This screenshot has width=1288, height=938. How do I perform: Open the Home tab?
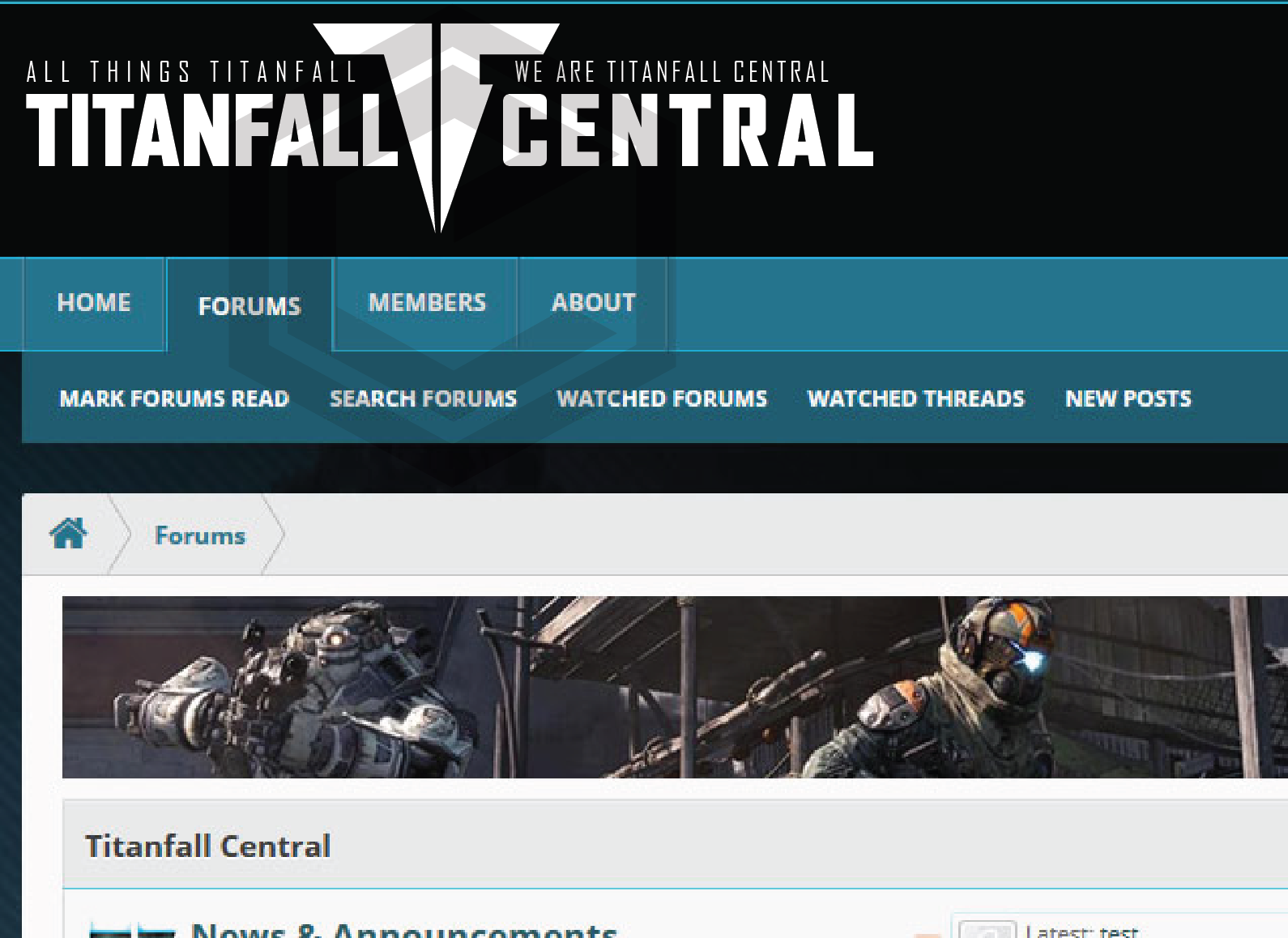click(x=94, y=303)
